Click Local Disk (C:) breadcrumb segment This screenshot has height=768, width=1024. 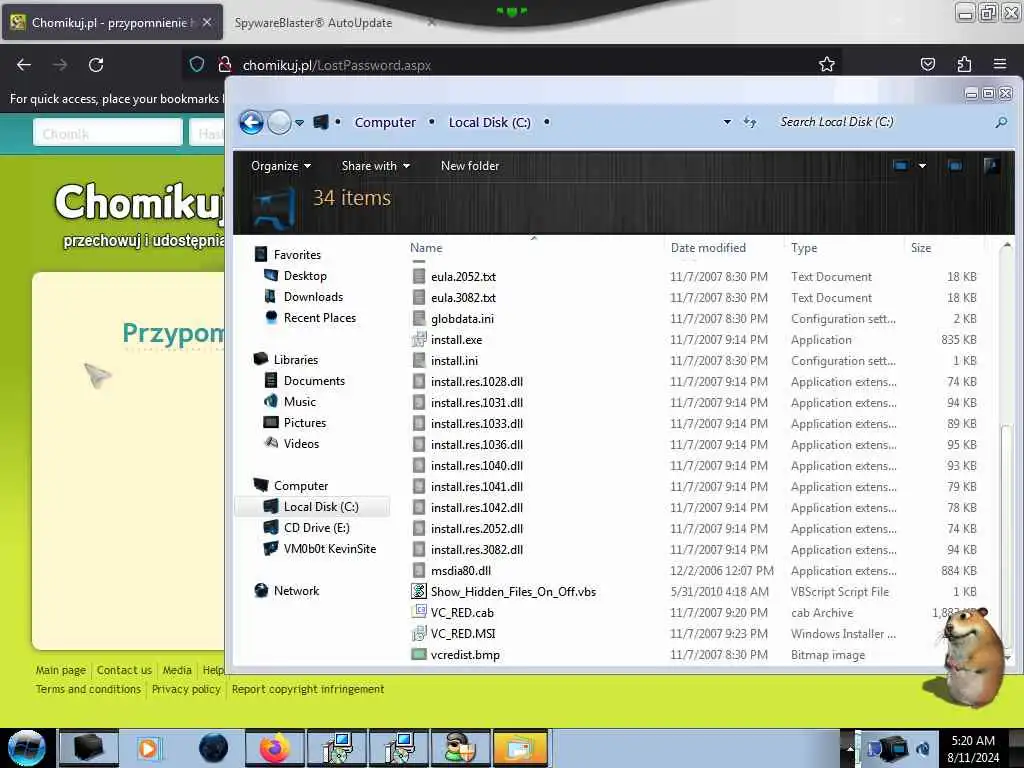(x=489, y=122)
